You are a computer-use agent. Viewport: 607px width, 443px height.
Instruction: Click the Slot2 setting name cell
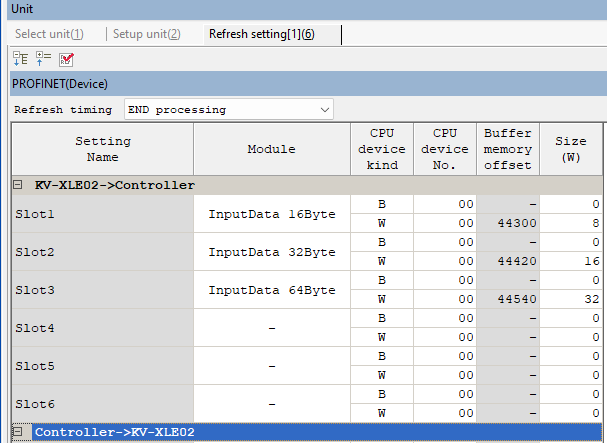click(x=103, y=252)
